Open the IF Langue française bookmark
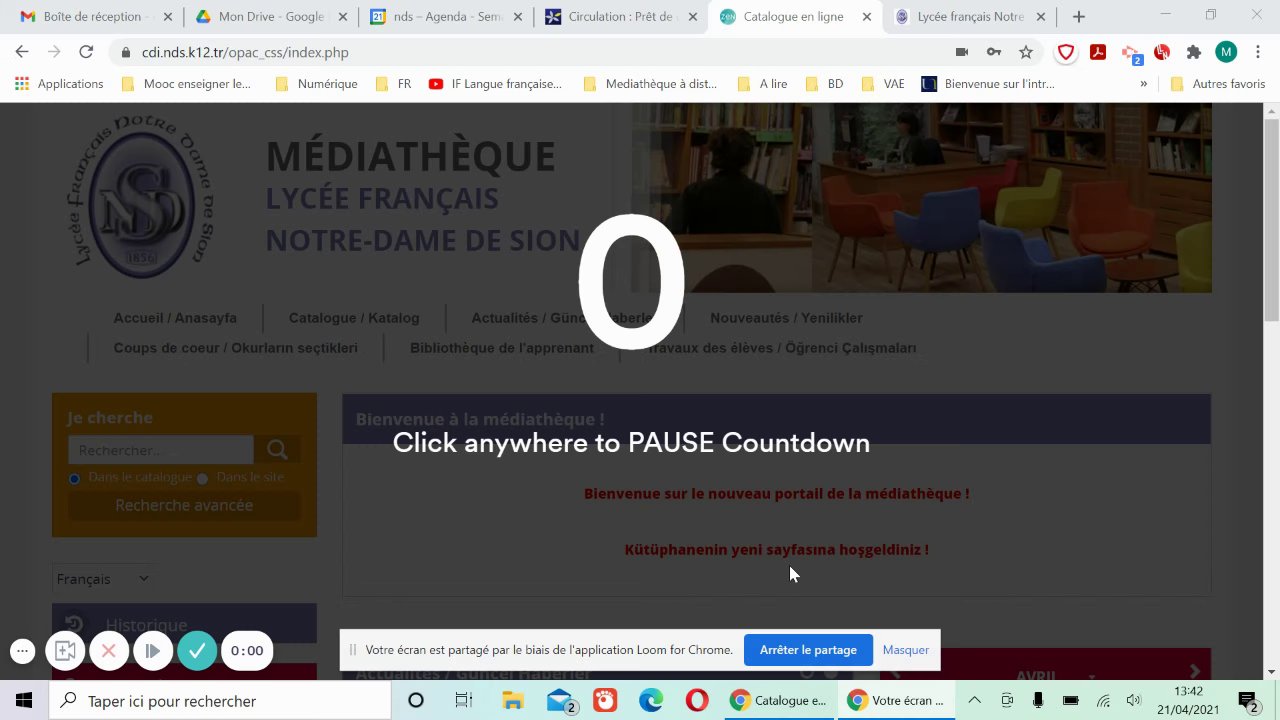Image resolution: width=1280 pixels, height=720 pixels. [x=495, y=84]
